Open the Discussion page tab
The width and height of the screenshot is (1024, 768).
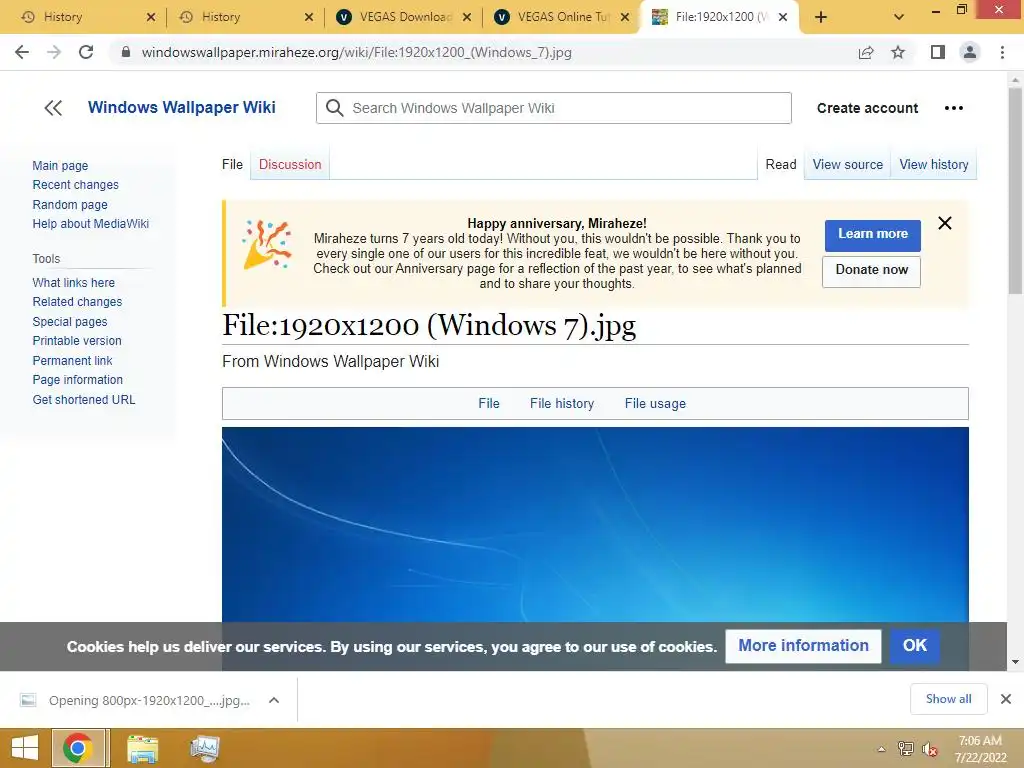pos(290,165)
